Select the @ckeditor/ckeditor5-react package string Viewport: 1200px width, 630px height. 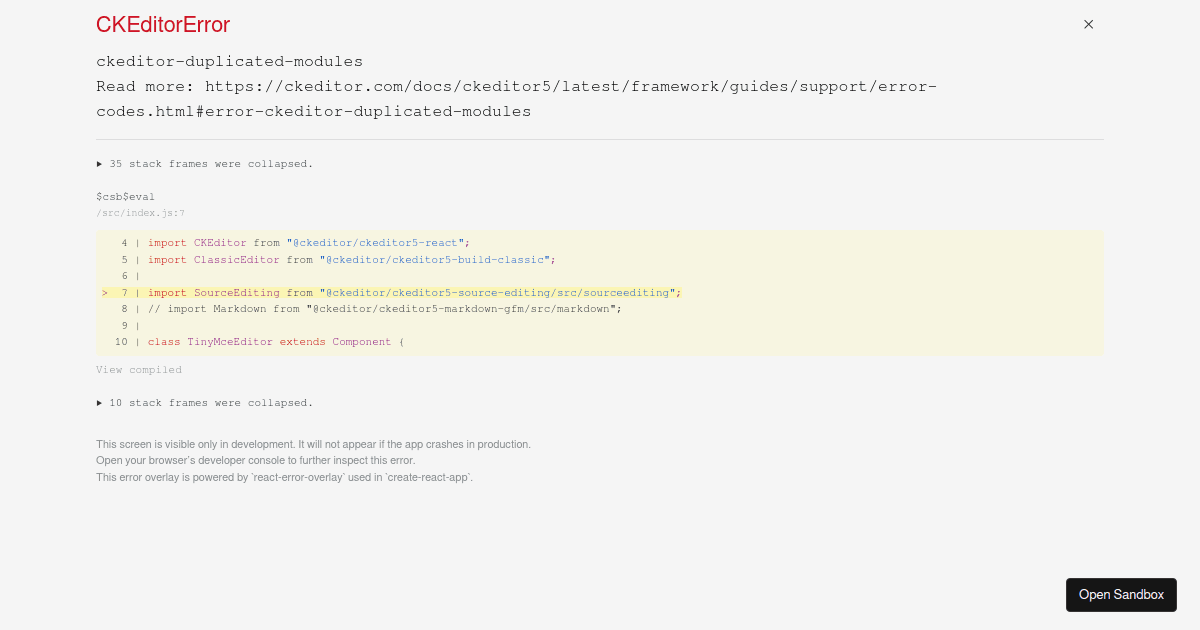click(378, 242)
